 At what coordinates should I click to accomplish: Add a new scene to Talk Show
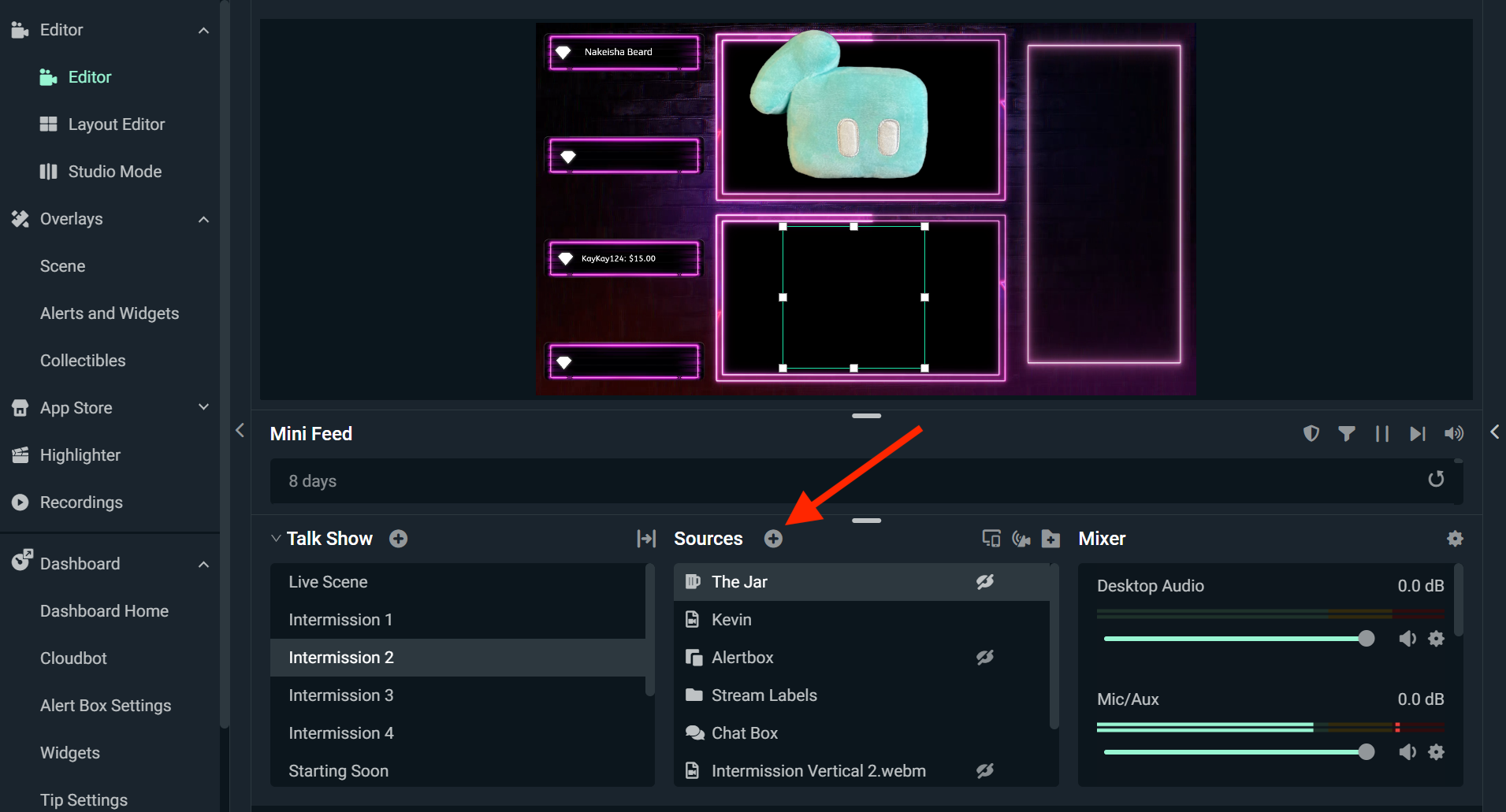[x=399, y=539]
